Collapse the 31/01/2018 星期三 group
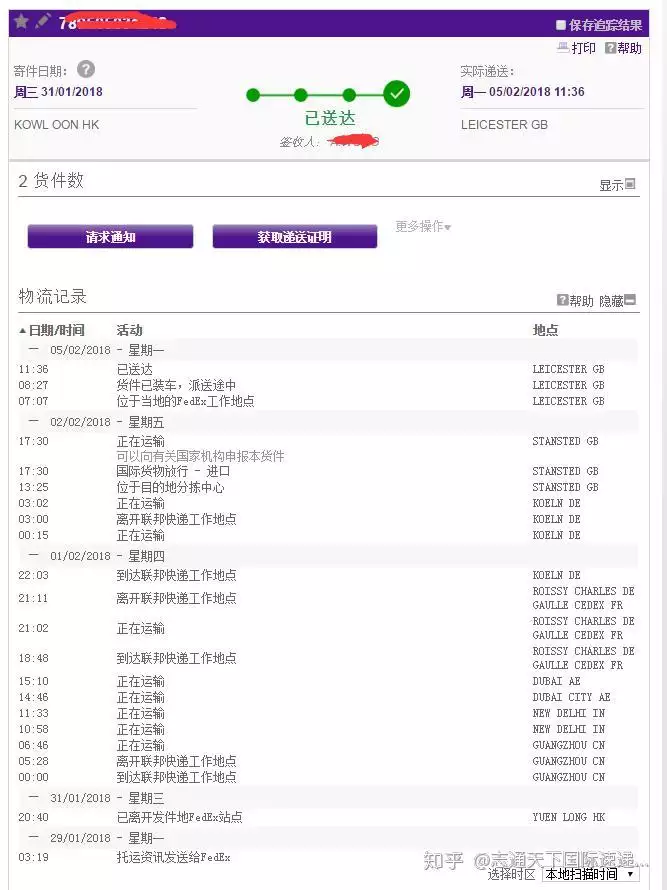 click(34, 797)
